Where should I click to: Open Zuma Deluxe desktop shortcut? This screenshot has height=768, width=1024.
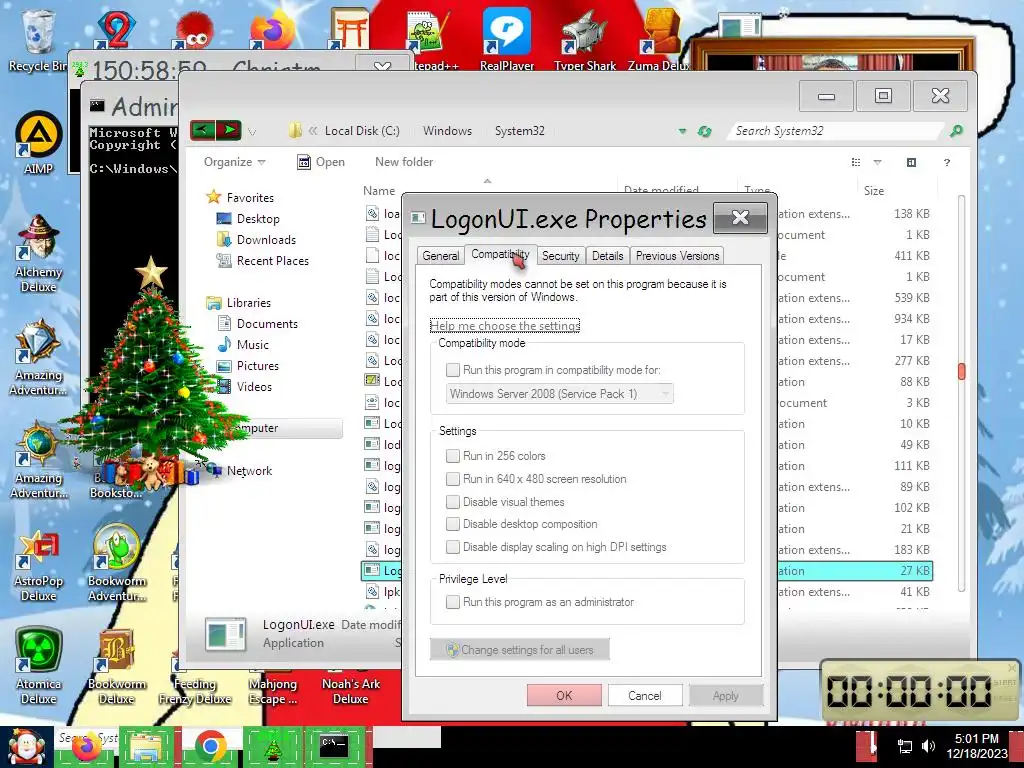pos(660,39)
